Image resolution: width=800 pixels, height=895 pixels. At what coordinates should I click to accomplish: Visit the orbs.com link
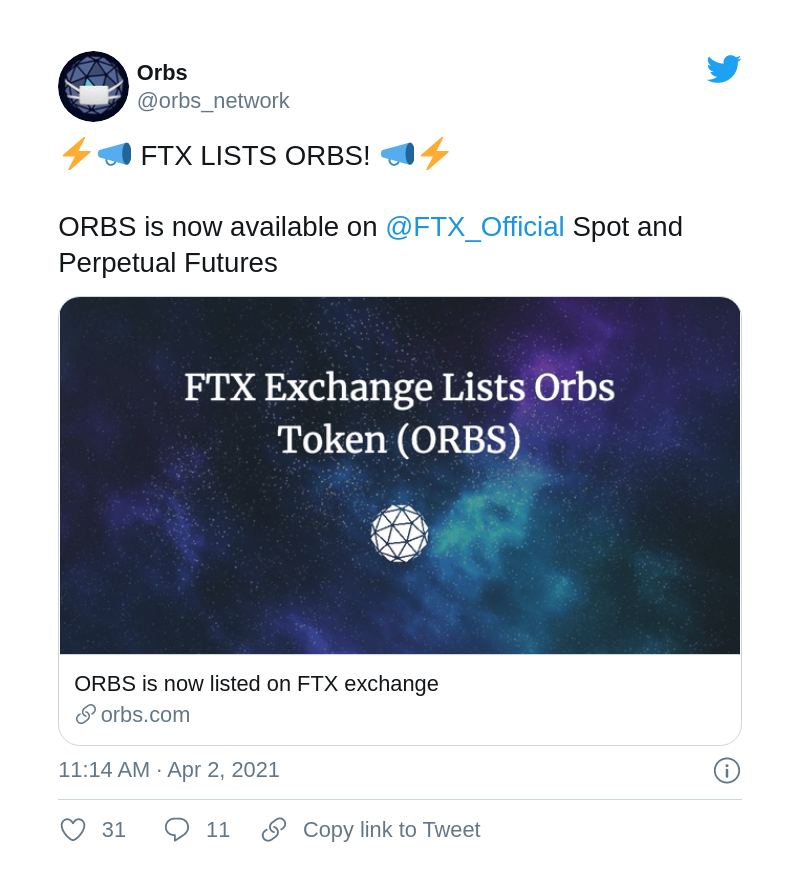[145, 714]
